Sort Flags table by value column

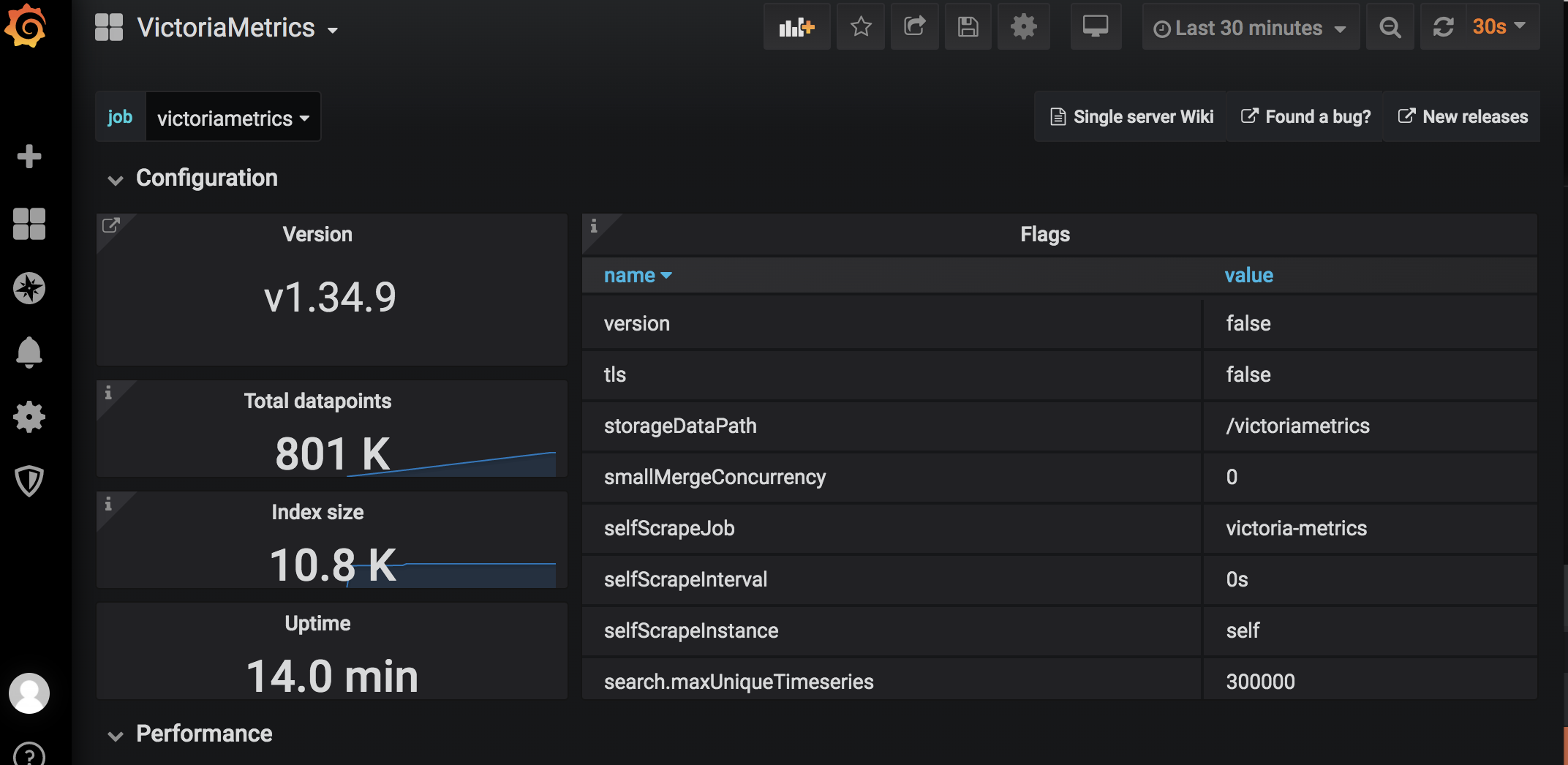[x=1248, y=275]
